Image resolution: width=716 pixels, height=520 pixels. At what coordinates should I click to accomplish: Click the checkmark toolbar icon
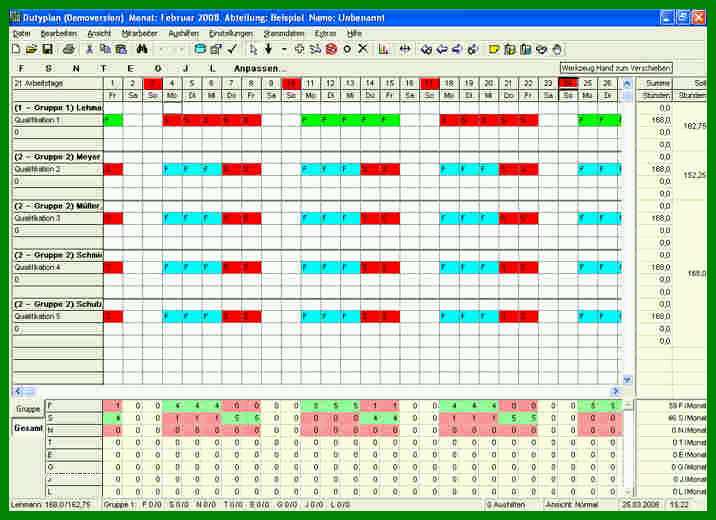[232, 49]
